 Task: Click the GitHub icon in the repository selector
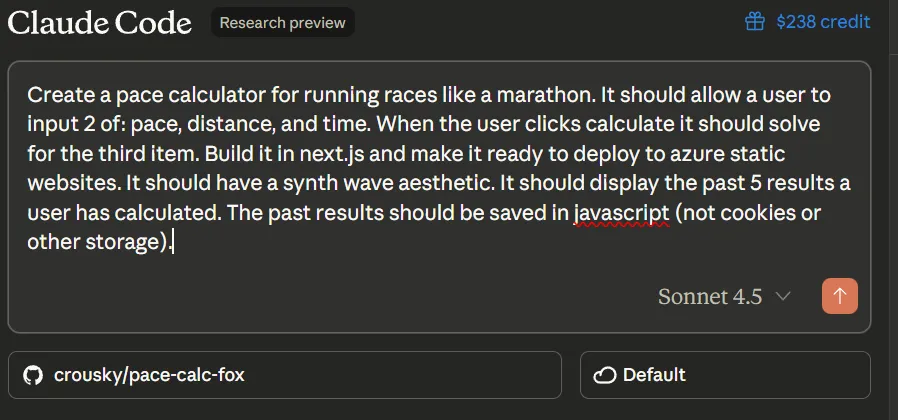coord(33,376)
